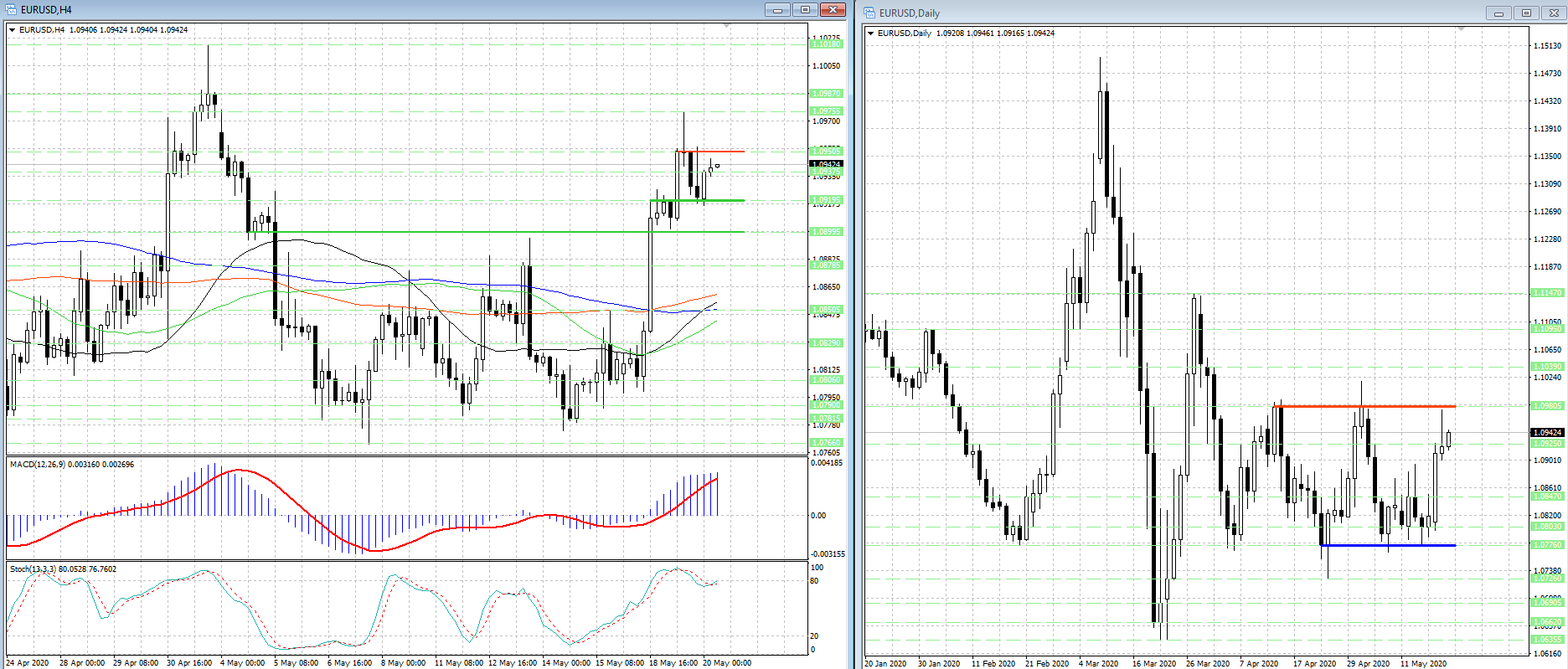The image size is (1568, 669).
Task: Click the chart shift marker on H4 chart
Action: click(726, 27)
